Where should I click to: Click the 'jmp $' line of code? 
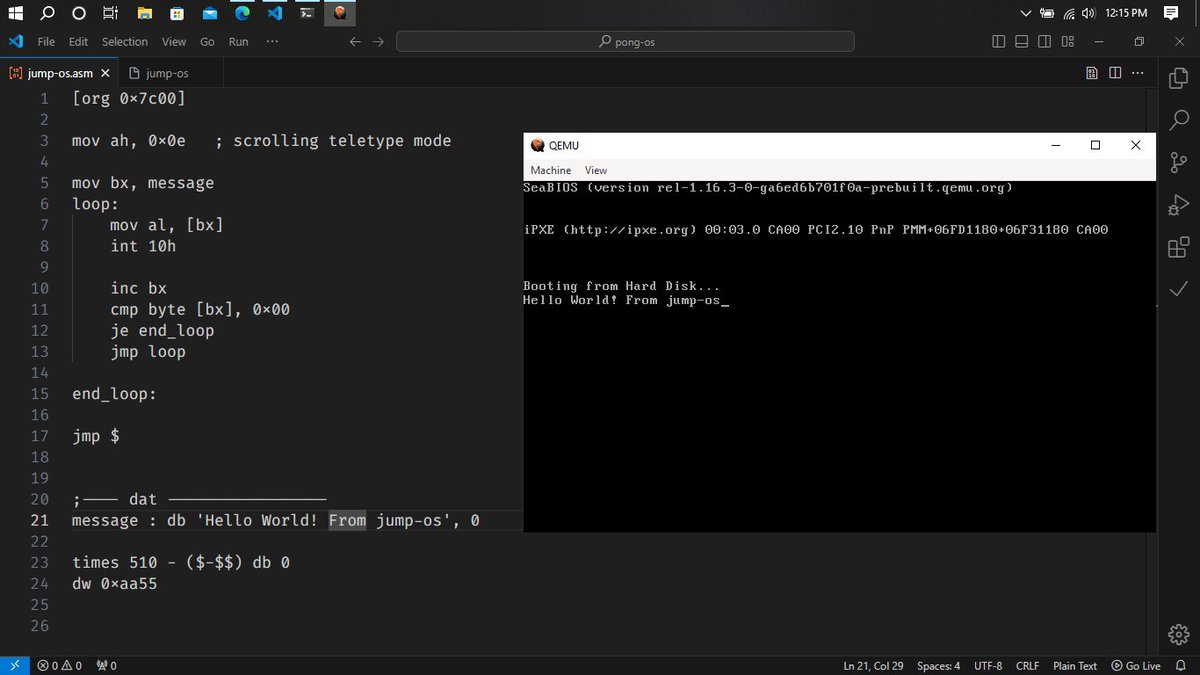pos(96,436)
